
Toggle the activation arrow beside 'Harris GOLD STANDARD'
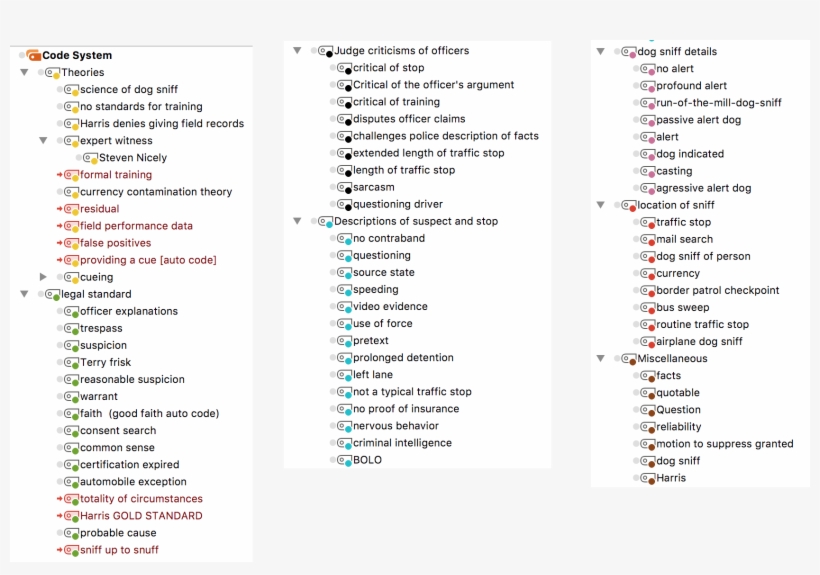click(60, 516)
